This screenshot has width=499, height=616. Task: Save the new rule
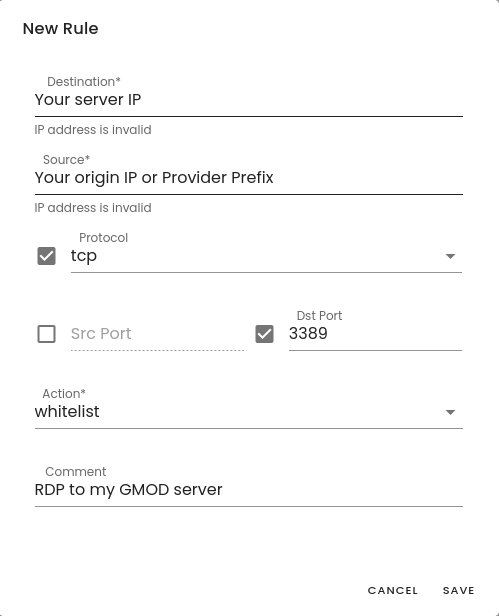point(459,590)
